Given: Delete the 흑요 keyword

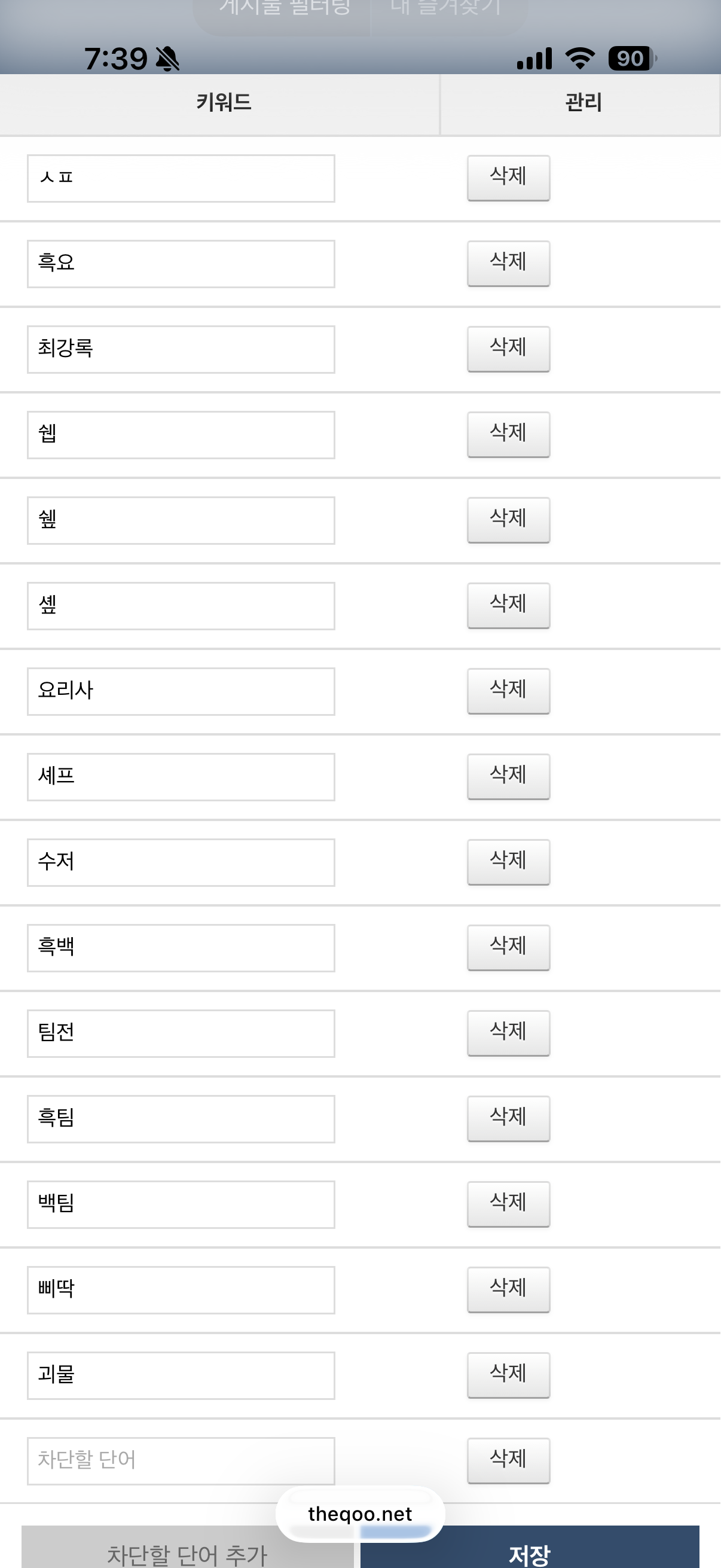Looking at the screenshot, I should pyautogui.click(x=508, y=264).
